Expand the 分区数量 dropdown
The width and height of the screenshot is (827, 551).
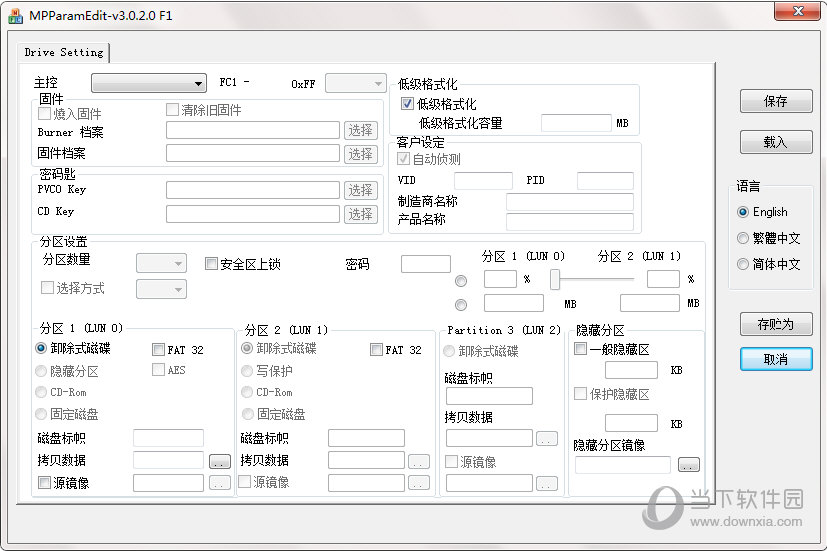click(161, 263)
